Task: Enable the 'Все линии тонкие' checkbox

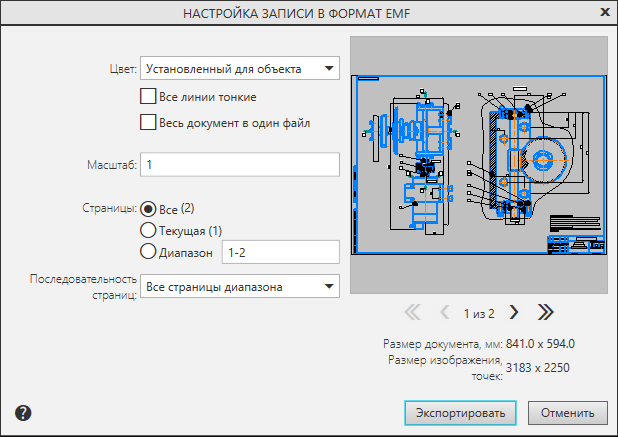Action: pos(149,97)
